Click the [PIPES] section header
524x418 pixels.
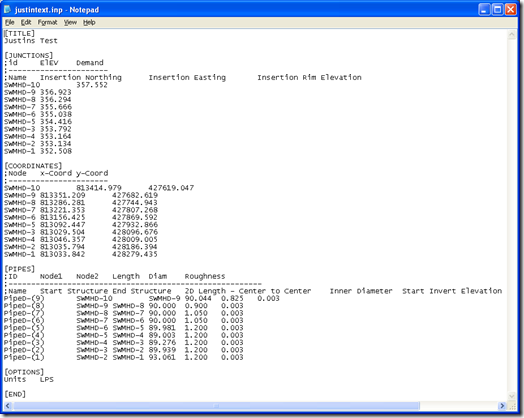pyautogui.click(x=19, y=269)
